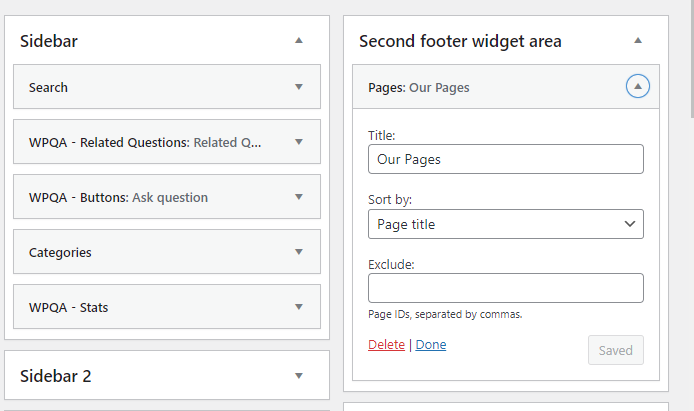Click the Sidebar 2 heading

click(55, 376)
